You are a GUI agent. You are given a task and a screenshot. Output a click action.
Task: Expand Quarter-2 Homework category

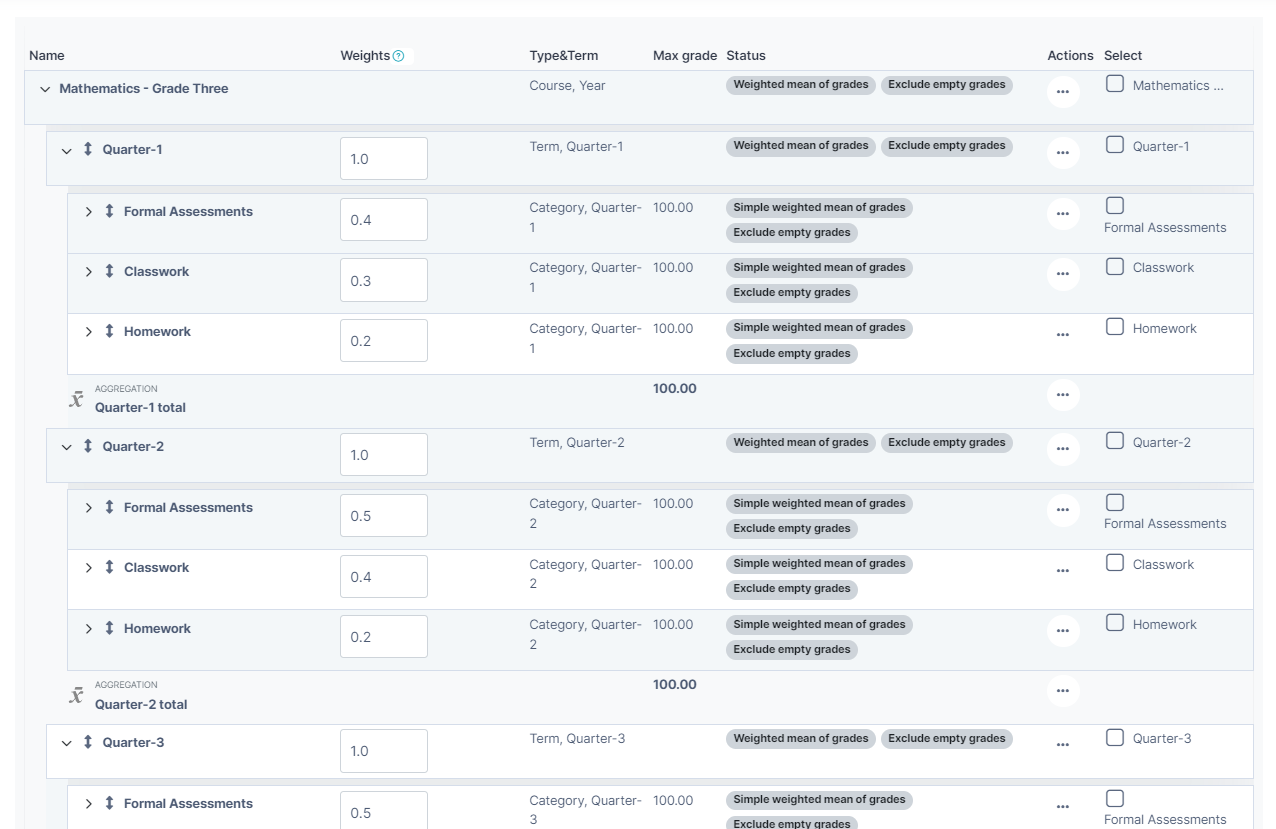89,629
